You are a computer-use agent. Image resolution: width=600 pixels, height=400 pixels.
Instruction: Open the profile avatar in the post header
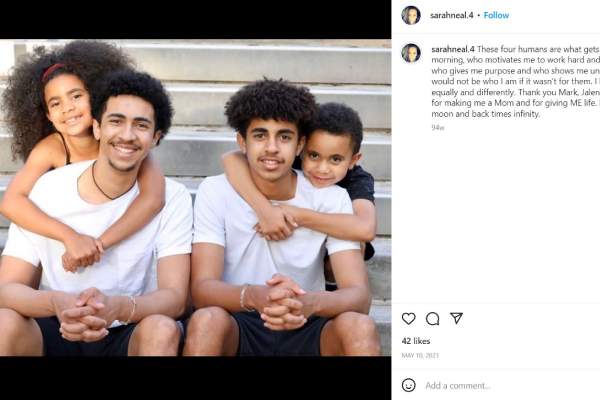pos(411,15)
